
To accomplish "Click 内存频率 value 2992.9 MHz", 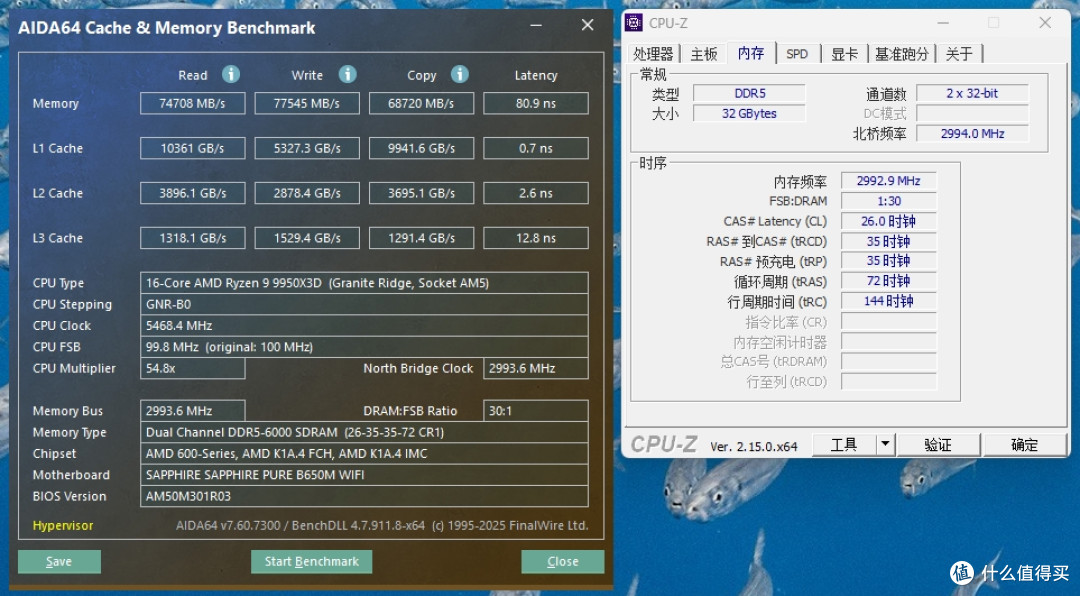I will click(x=889, y=181).
